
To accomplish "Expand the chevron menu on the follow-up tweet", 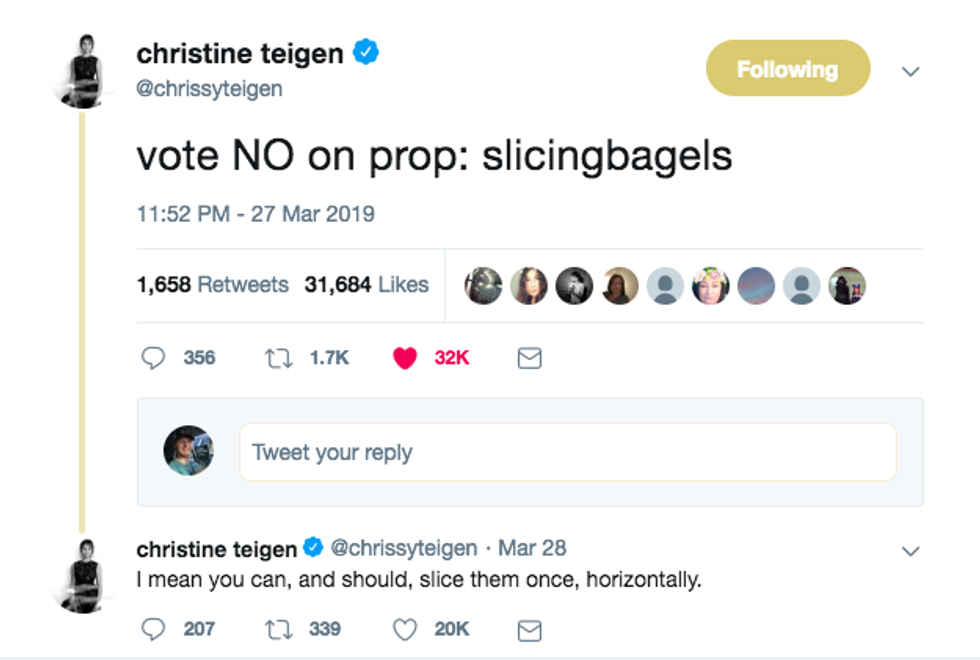I will [910, 551].
